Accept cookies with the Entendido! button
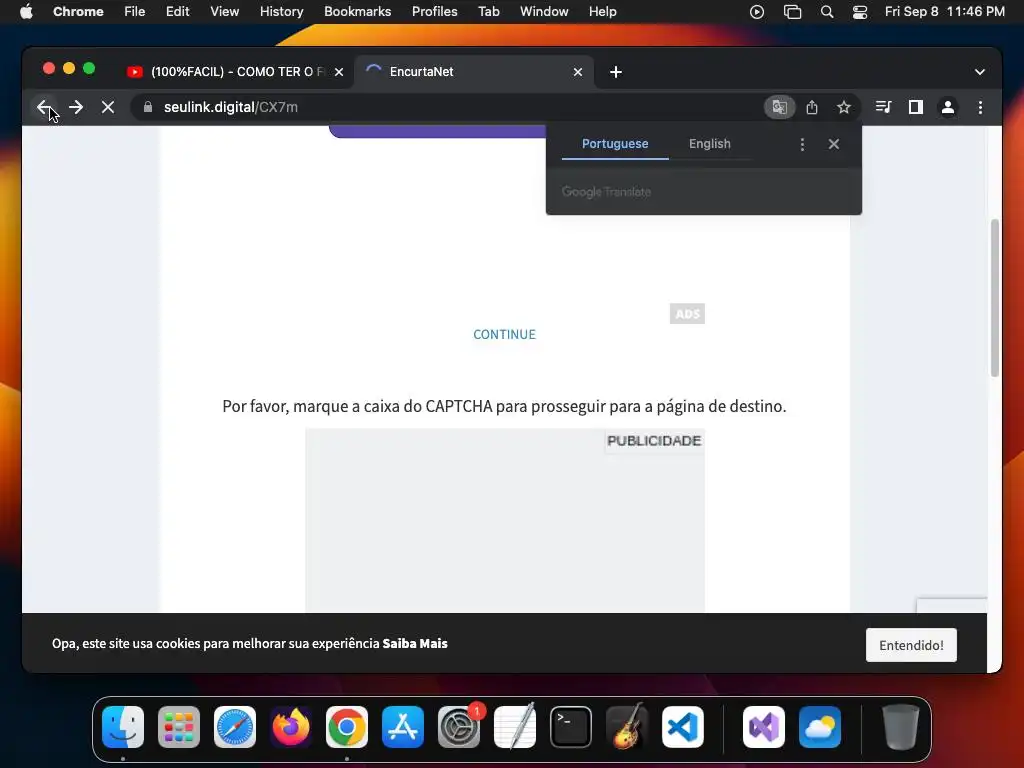This screenshot has width=1024, height=768. [x=911, y=645]
